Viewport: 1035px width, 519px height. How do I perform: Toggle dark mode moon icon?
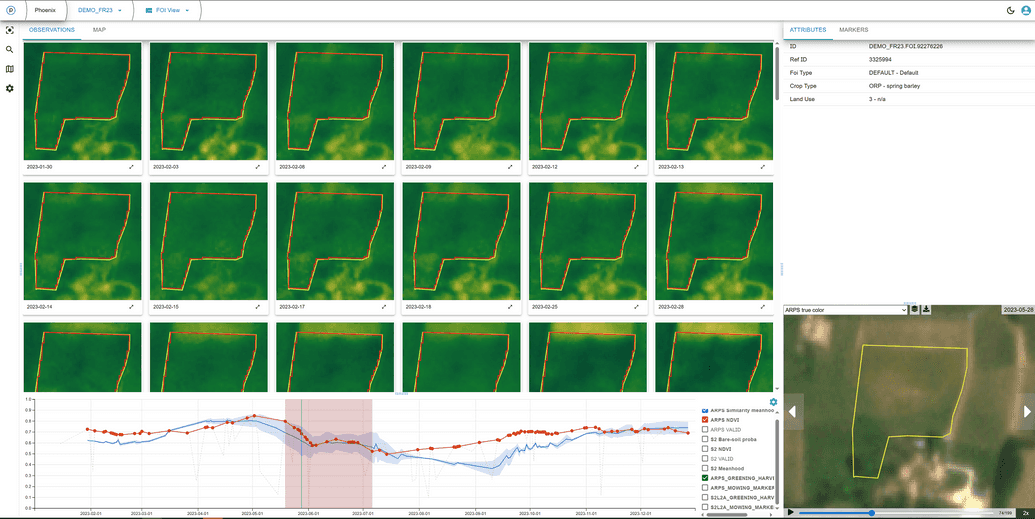1010,10
